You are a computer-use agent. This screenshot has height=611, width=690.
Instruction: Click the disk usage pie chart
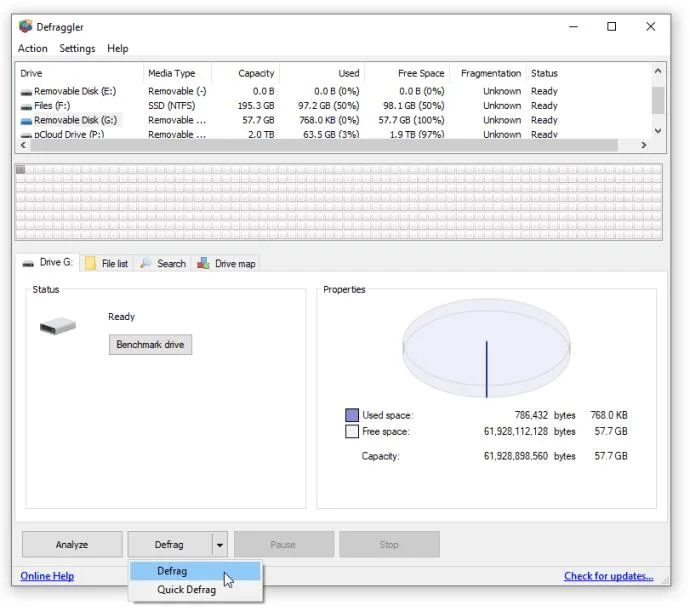coord(486,348)
